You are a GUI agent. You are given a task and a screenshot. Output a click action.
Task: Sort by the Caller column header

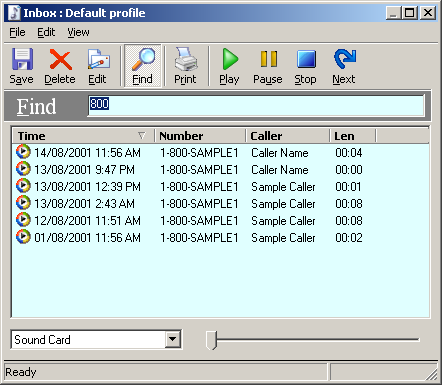pyautogui.click(x=288, y=136)
